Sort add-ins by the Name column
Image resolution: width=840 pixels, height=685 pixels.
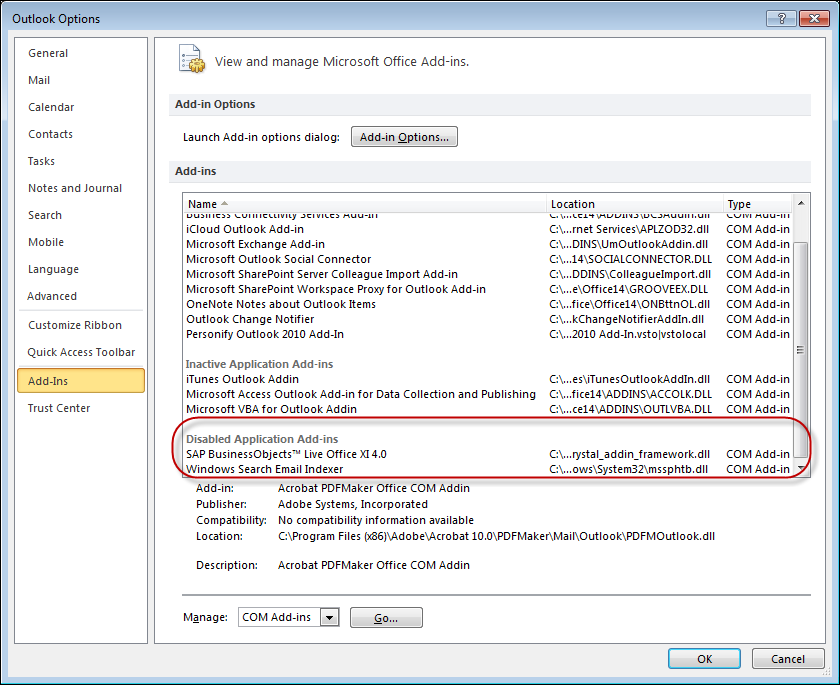[x=364, y=204]
